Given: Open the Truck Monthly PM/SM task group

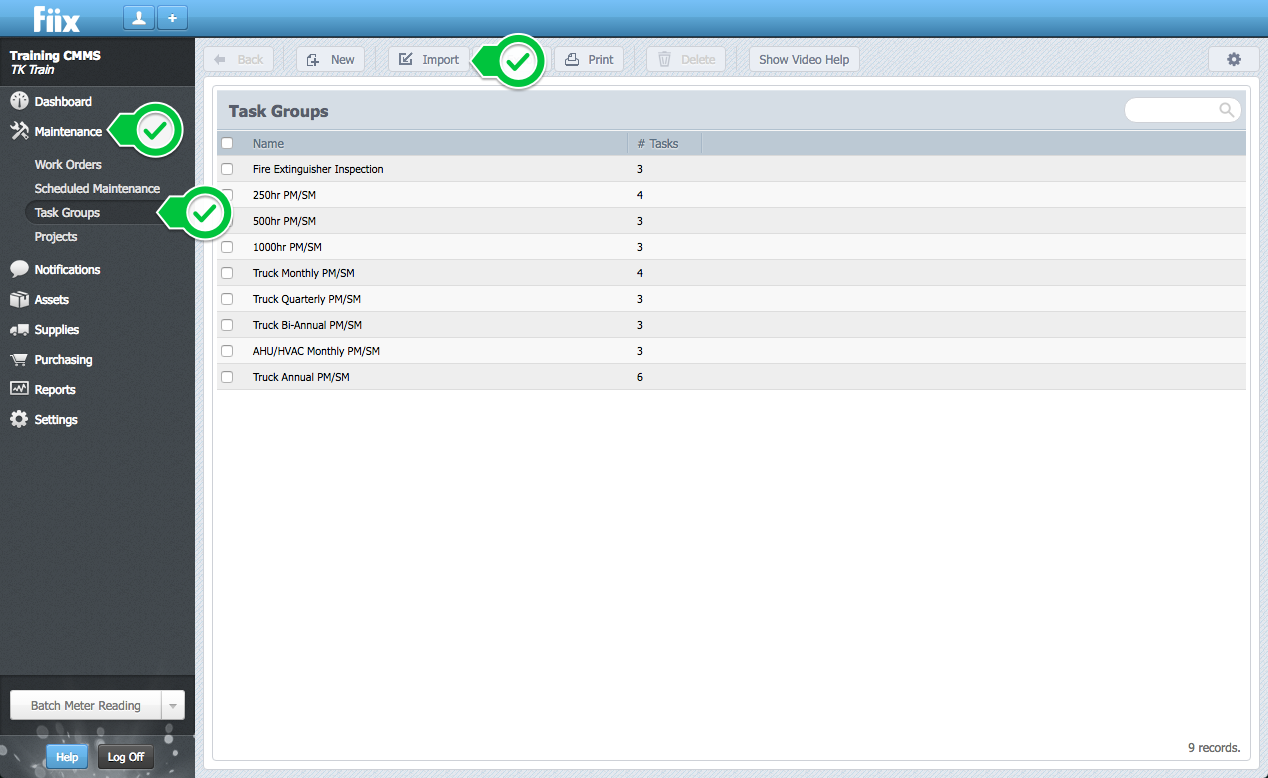Looking at the screenshot, I should click(x=303, y=273).
